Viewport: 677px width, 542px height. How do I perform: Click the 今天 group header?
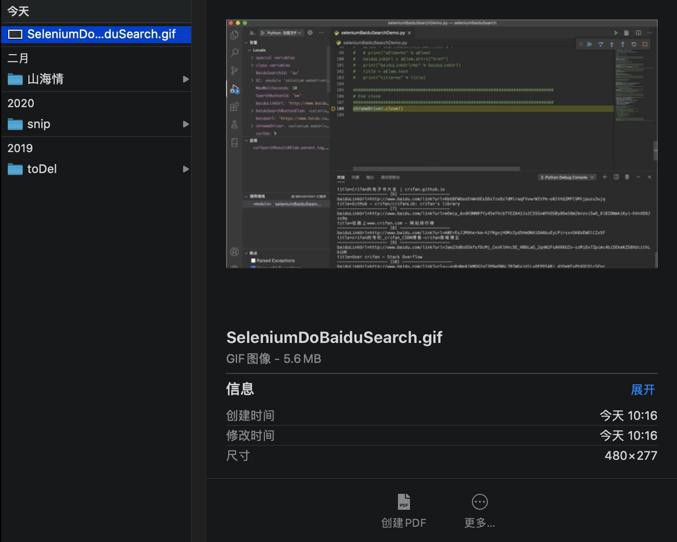pos(18,11)
